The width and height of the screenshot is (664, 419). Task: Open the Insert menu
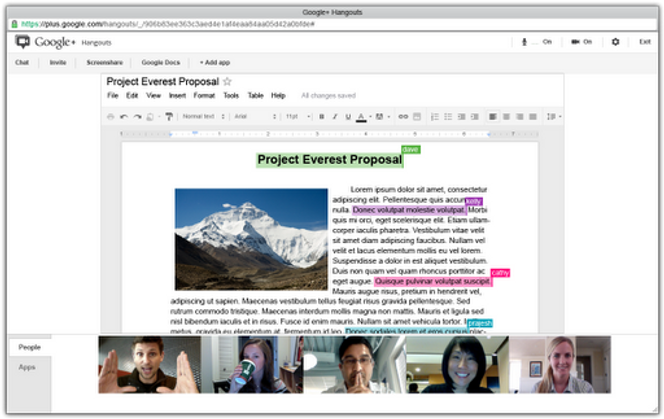(177, 96)
